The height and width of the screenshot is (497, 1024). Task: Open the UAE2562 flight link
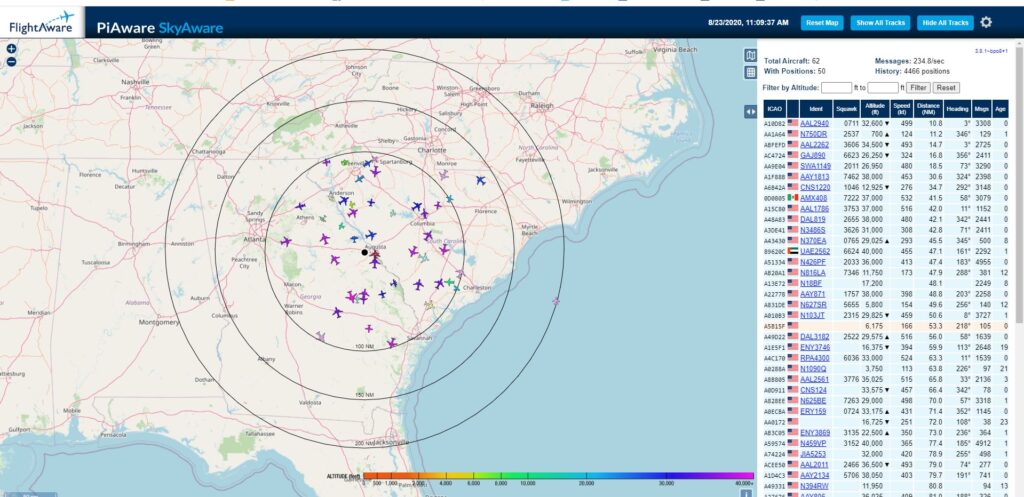[814, 253]
